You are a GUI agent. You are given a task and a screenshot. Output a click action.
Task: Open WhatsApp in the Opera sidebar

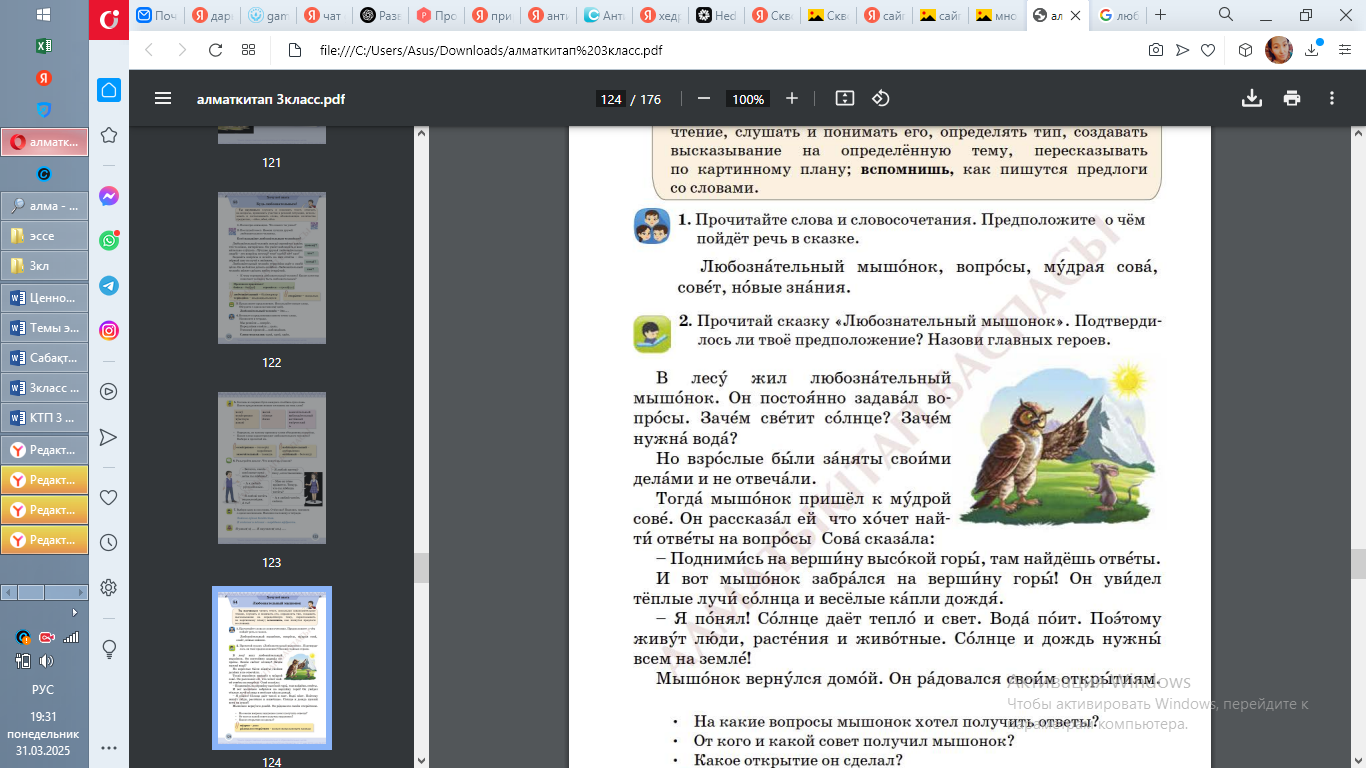pyautogui.click(x=109, y=240)
